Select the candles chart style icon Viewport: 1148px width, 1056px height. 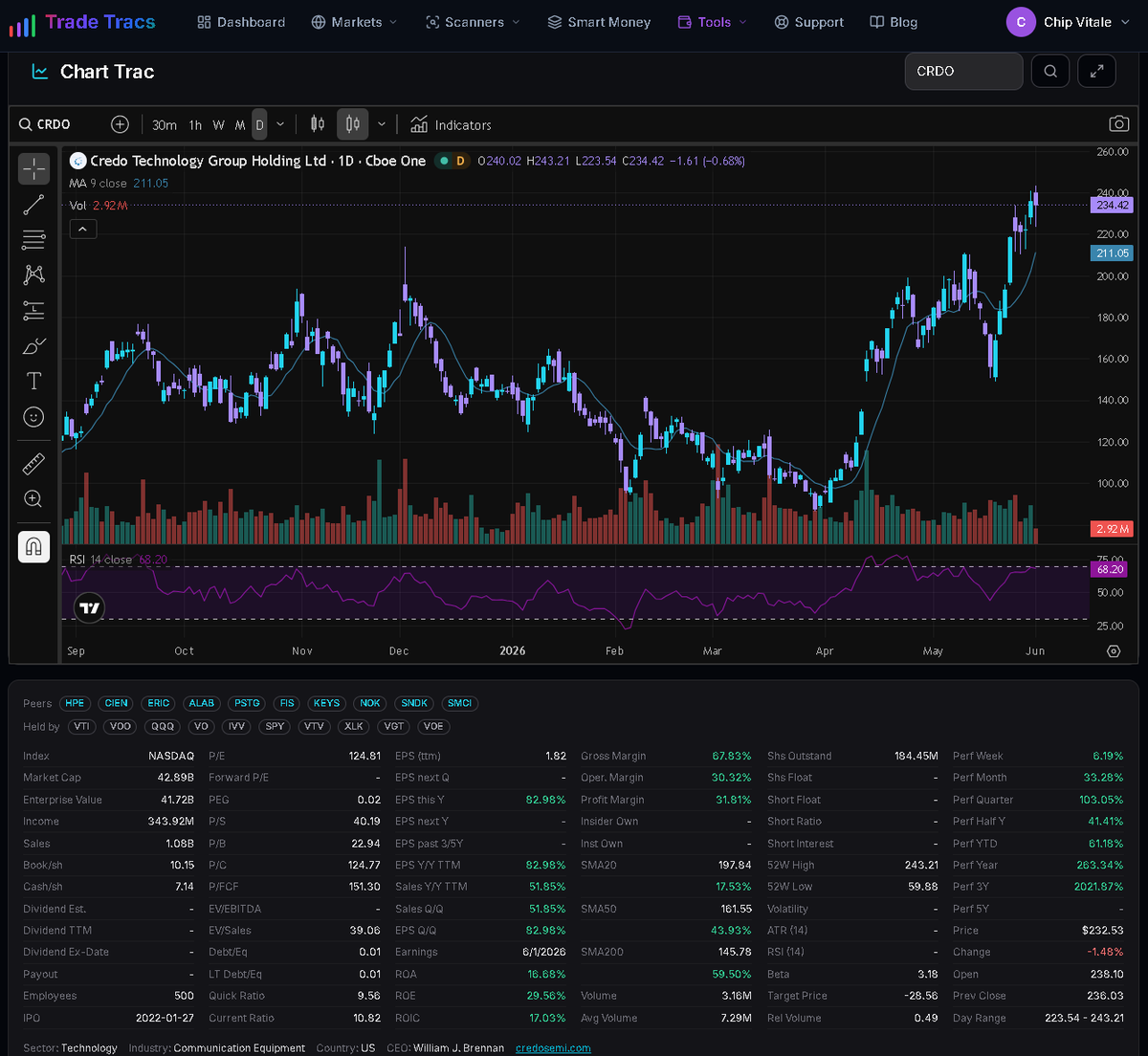pos(353,124)
